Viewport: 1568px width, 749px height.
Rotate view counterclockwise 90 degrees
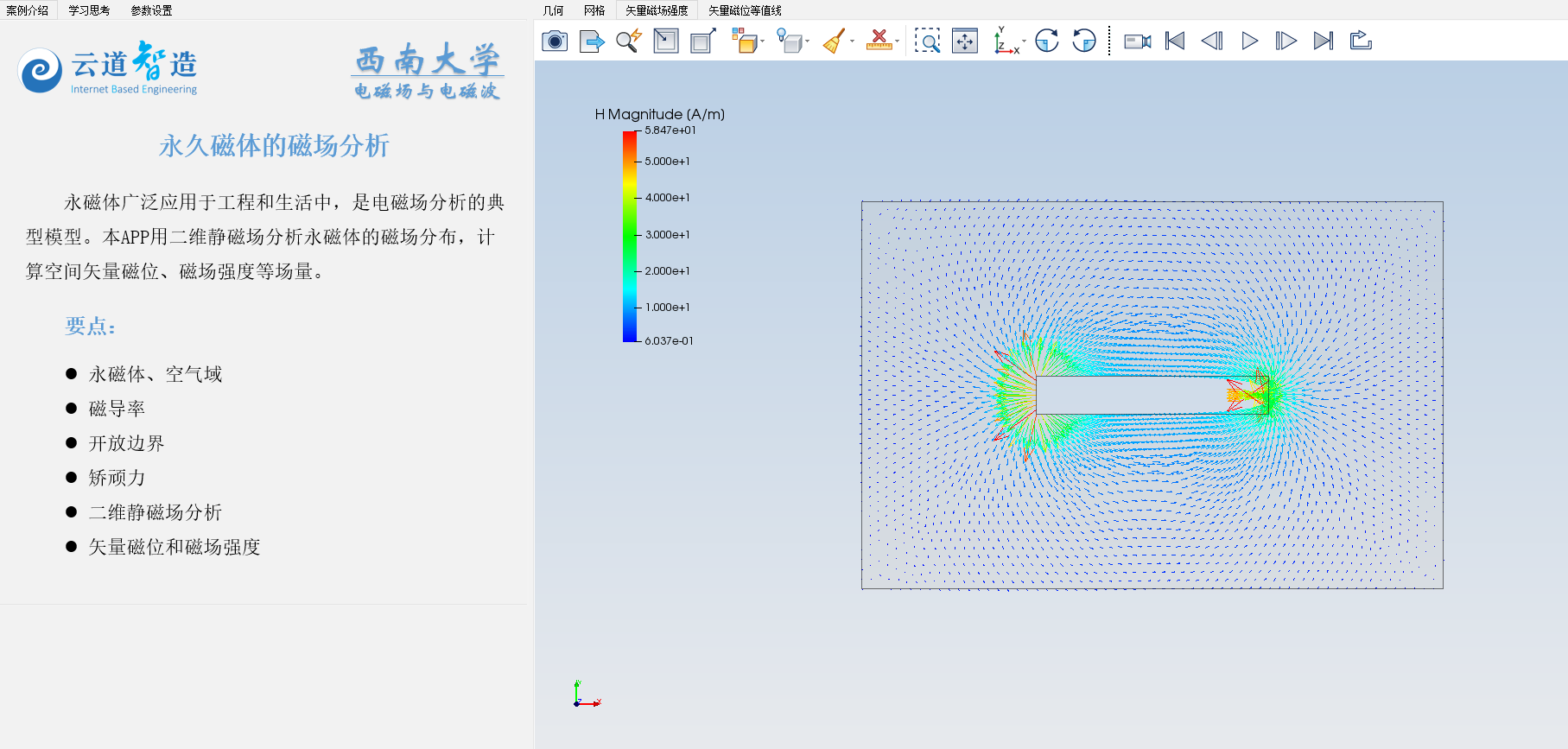[1084, 41]
